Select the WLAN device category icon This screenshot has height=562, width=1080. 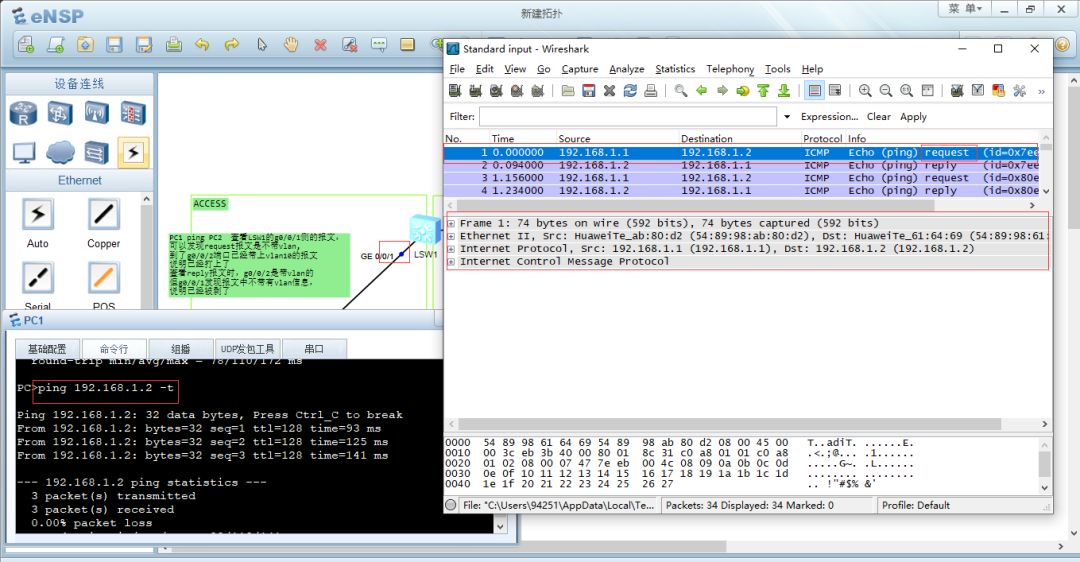point(96,113)
